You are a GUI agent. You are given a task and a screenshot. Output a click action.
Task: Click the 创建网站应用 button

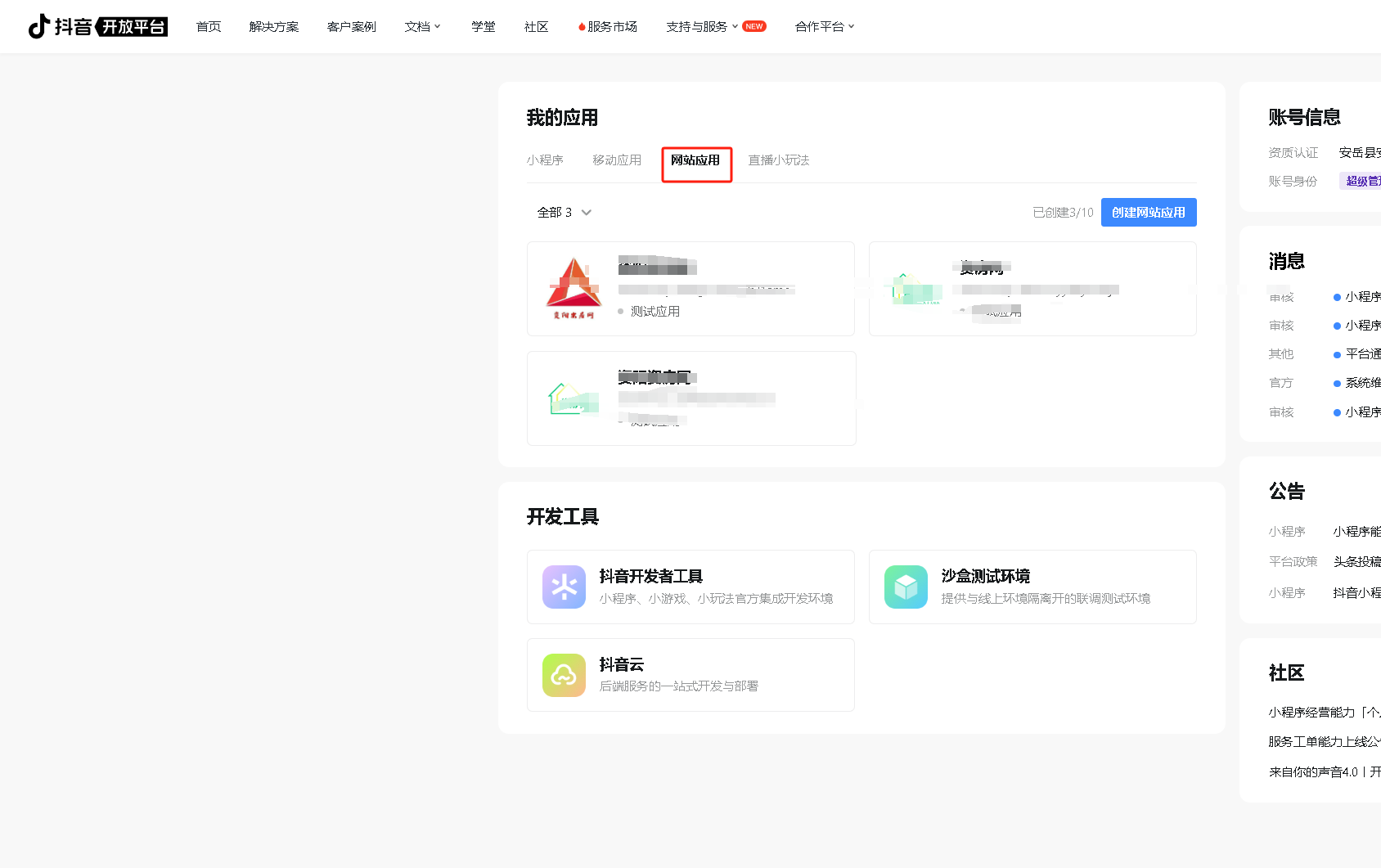click(1148, 213)
